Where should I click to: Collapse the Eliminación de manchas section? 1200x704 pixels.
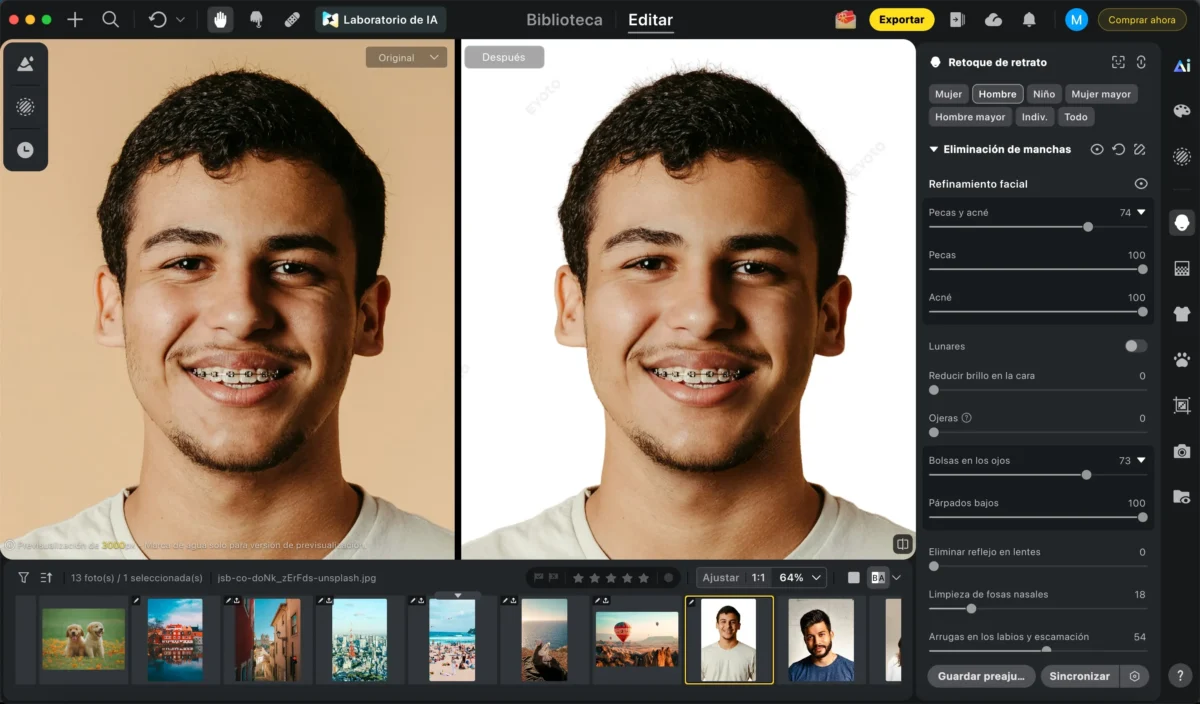934,150
